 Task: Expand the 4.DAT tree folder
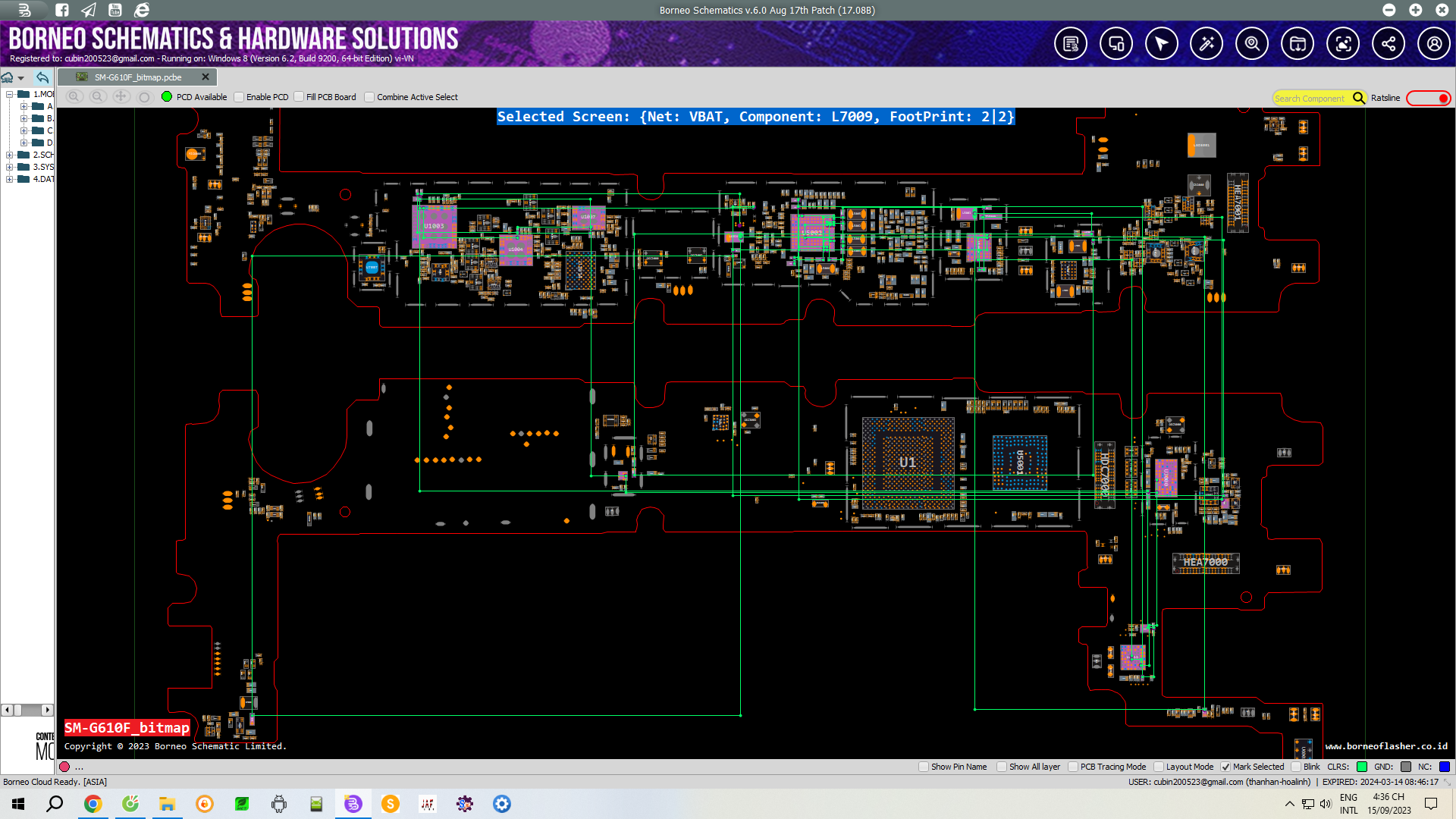(10, 179)
